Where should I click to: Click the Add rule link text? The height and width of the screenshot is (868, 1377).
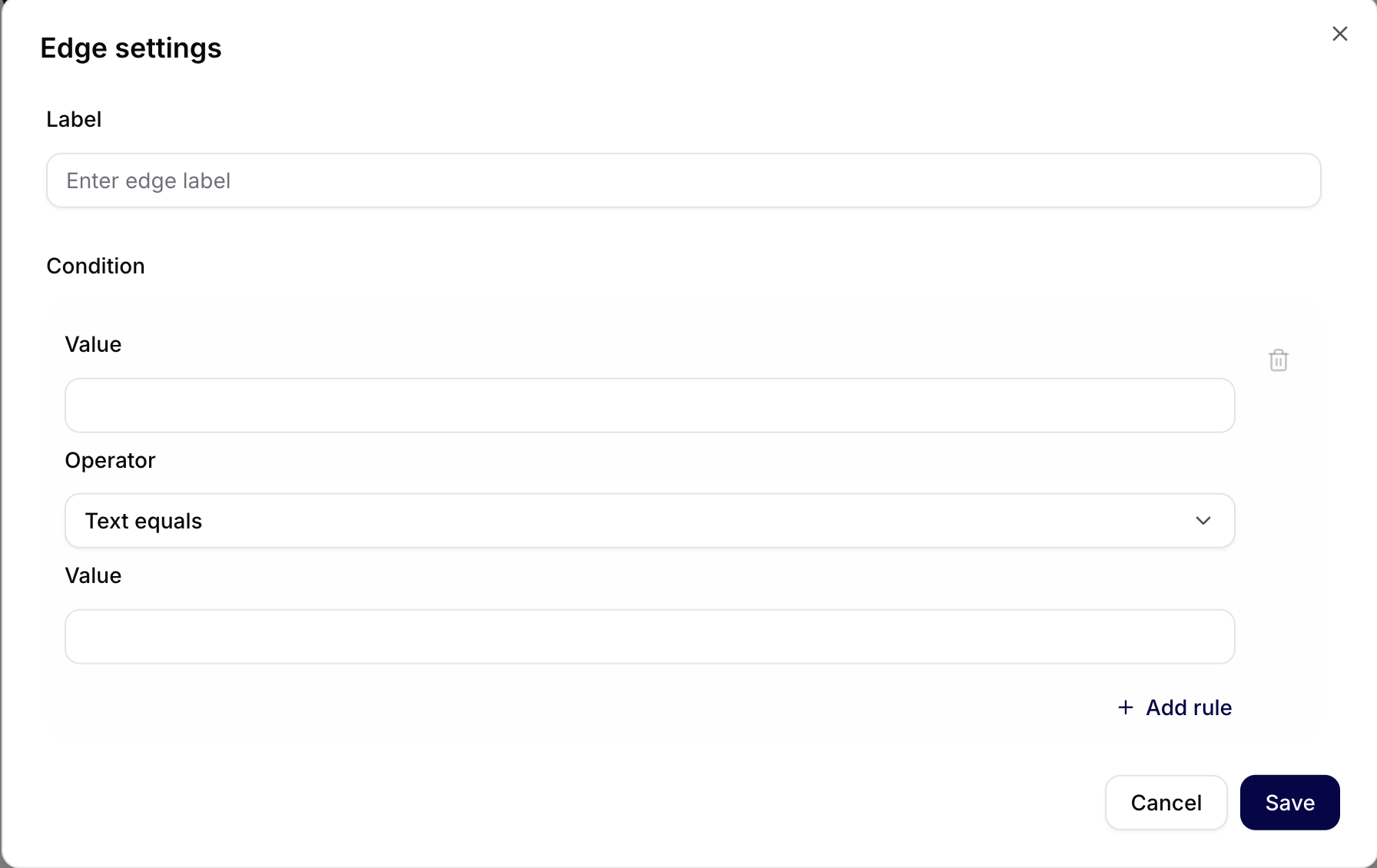click(x=1188, y=707)
